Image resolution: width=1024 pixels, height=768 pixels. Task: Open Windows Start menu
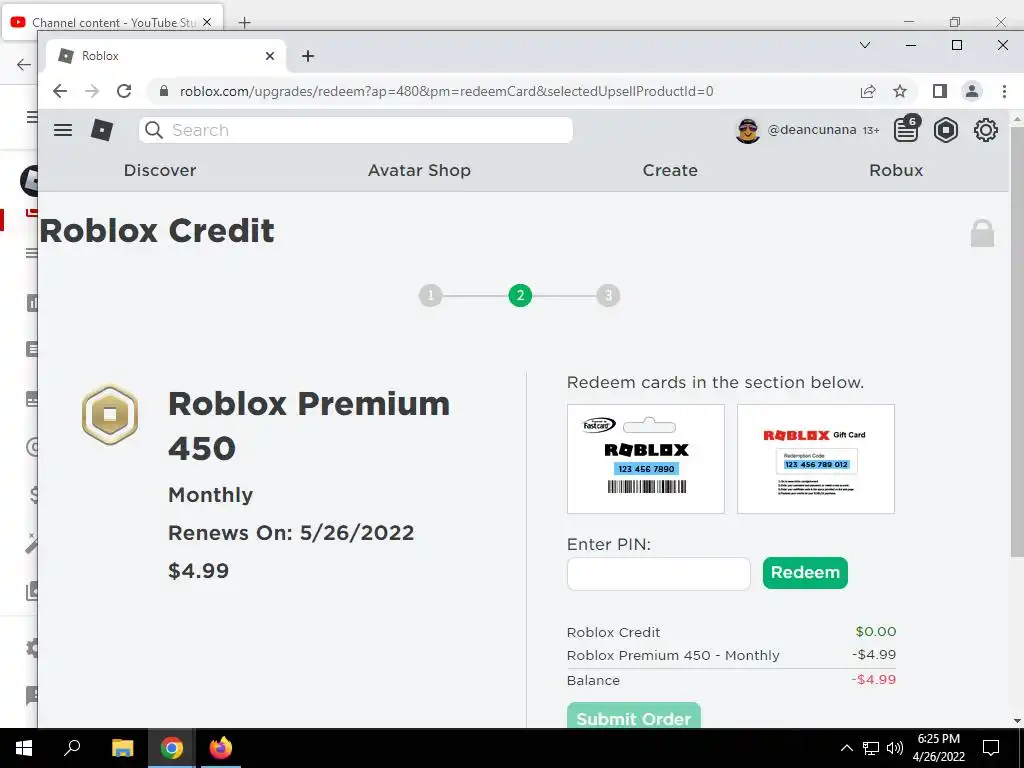pos(24,748)
